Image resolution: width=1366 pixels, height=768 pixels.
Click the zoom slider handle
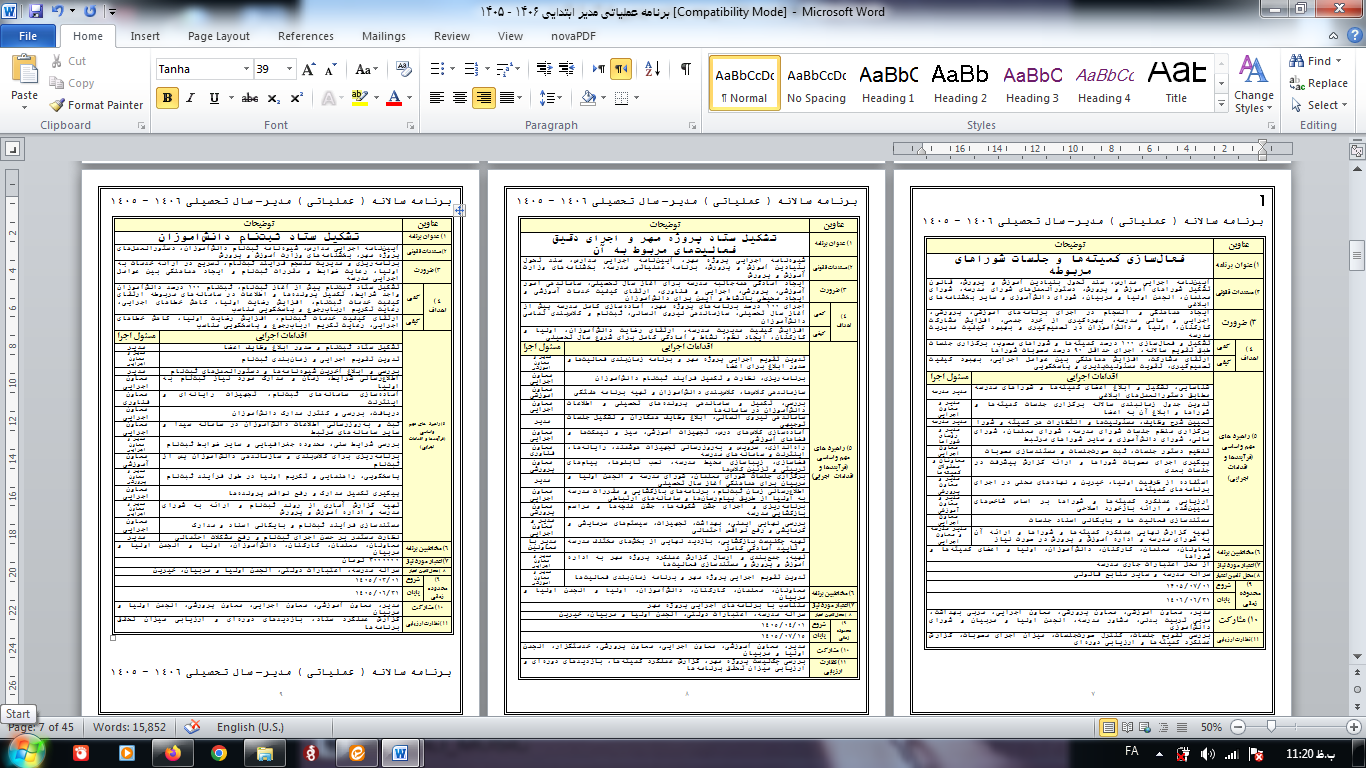[x=1272, y=727]
